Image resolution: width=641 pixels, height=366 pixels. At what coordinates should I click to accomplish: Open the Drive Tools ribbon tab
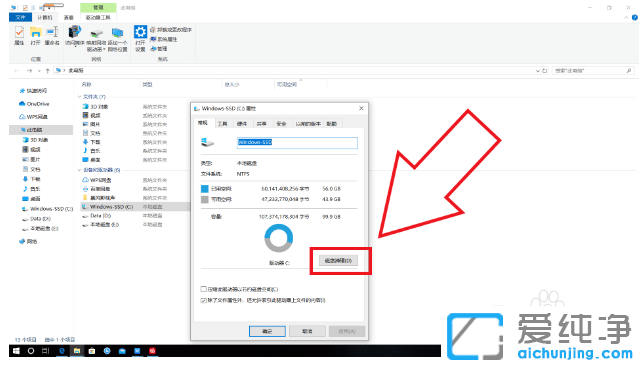[x=98, y=18]
